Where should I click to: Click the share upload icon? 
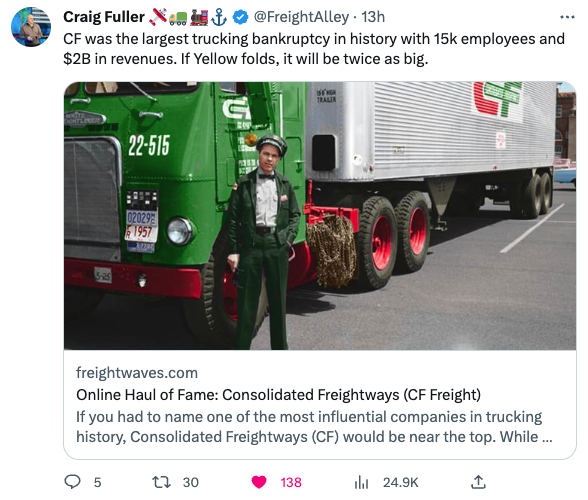pyautogui.click(x=478, y=482)
